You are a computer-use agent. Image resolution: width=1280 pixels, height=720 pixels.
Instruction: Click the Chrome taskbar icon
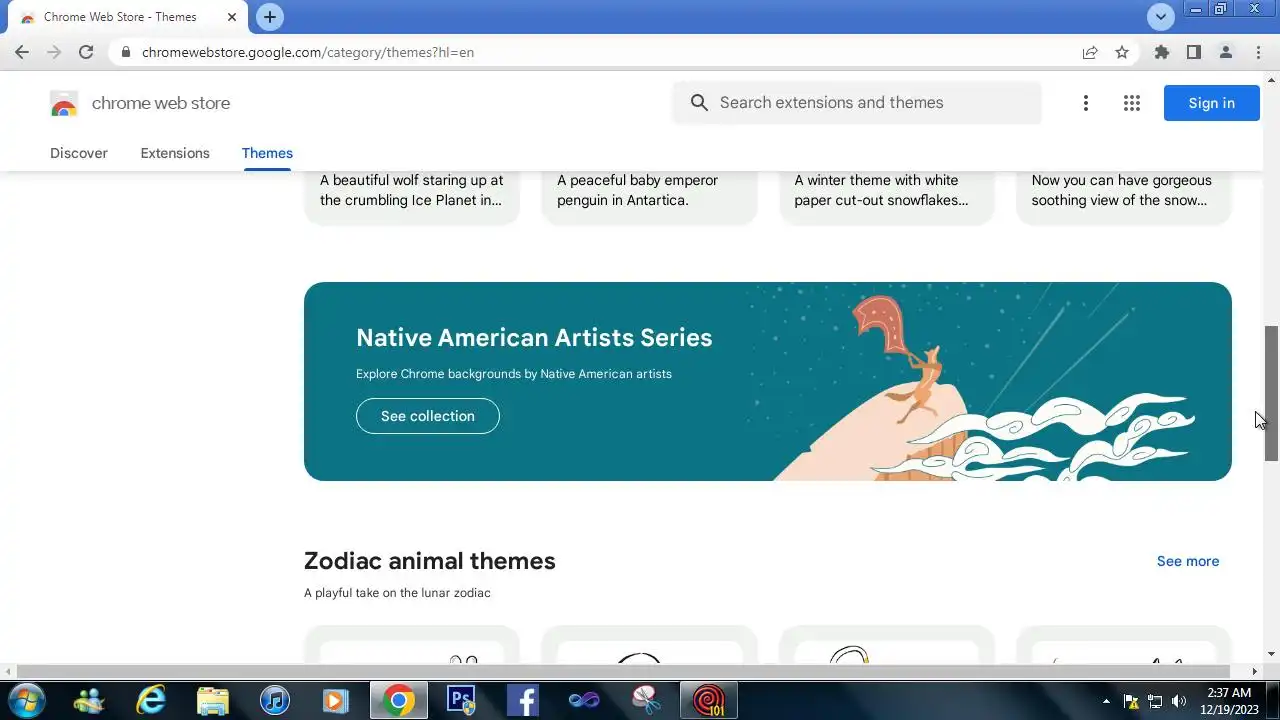point(398,700)
